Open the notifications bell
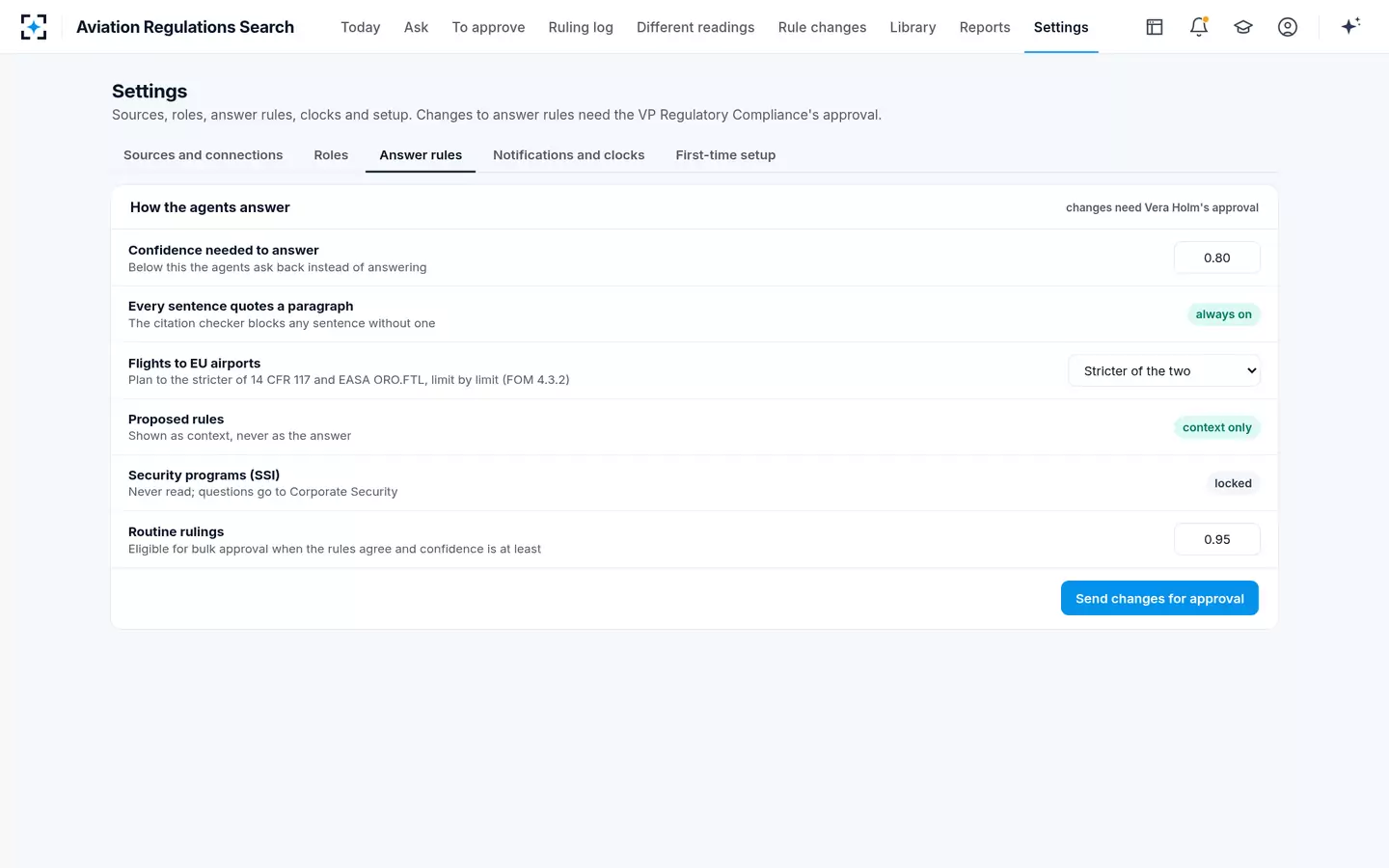The image size is (1389, 868). coord(1199,27)
